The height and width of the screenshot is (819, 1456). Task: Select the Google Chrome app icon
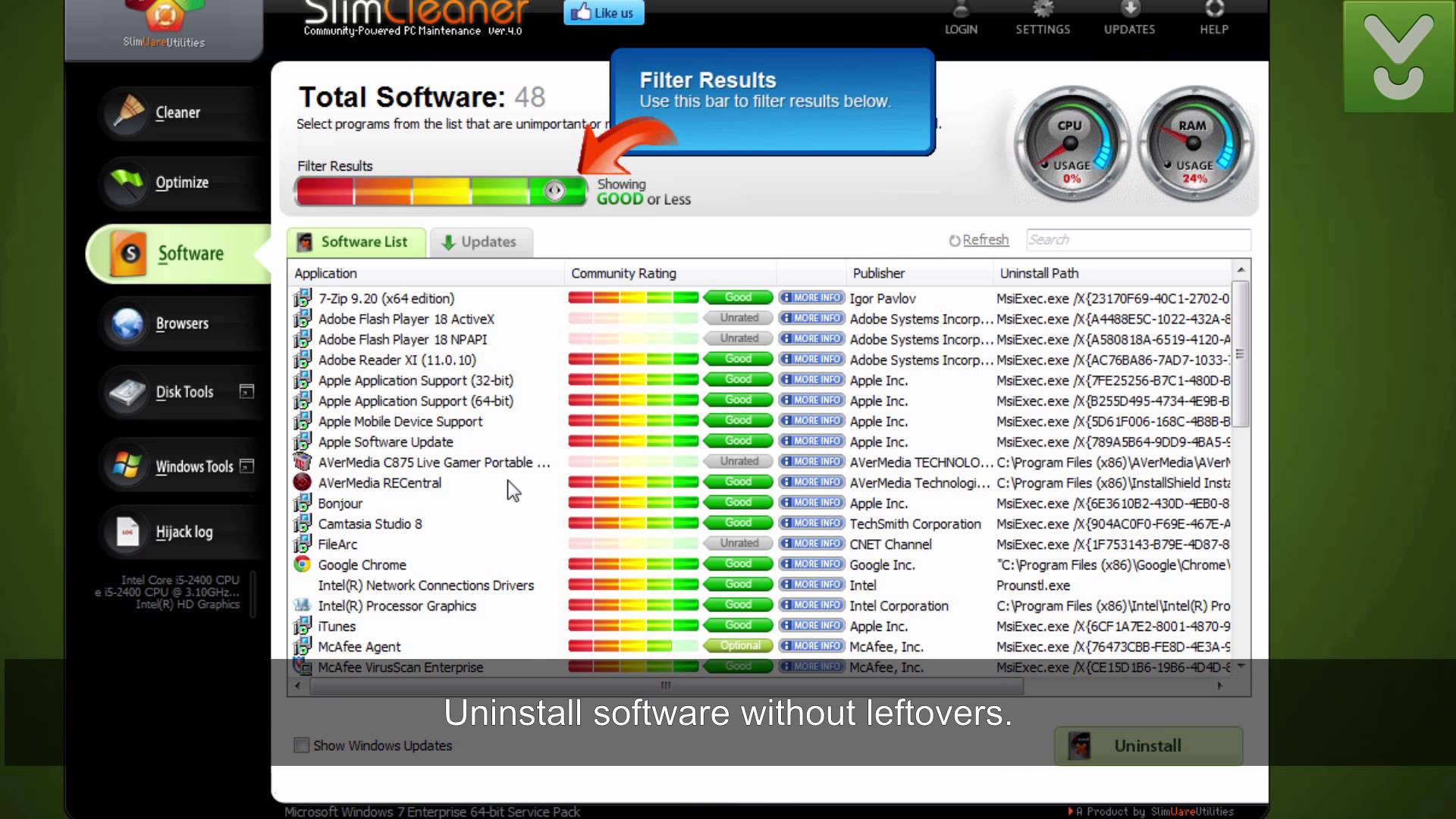point(302,564)
